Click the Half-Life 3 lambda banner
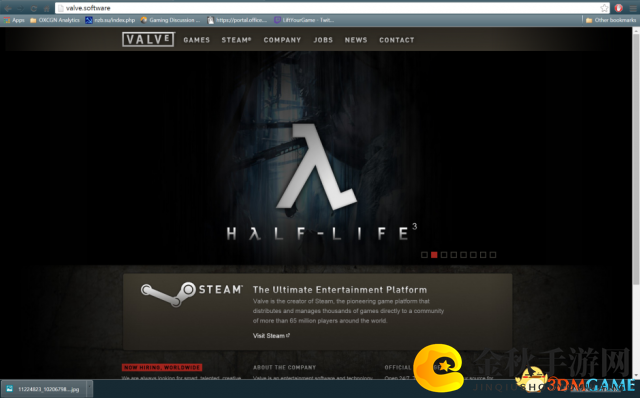This screenshot has width=640, height=398. 316,167
